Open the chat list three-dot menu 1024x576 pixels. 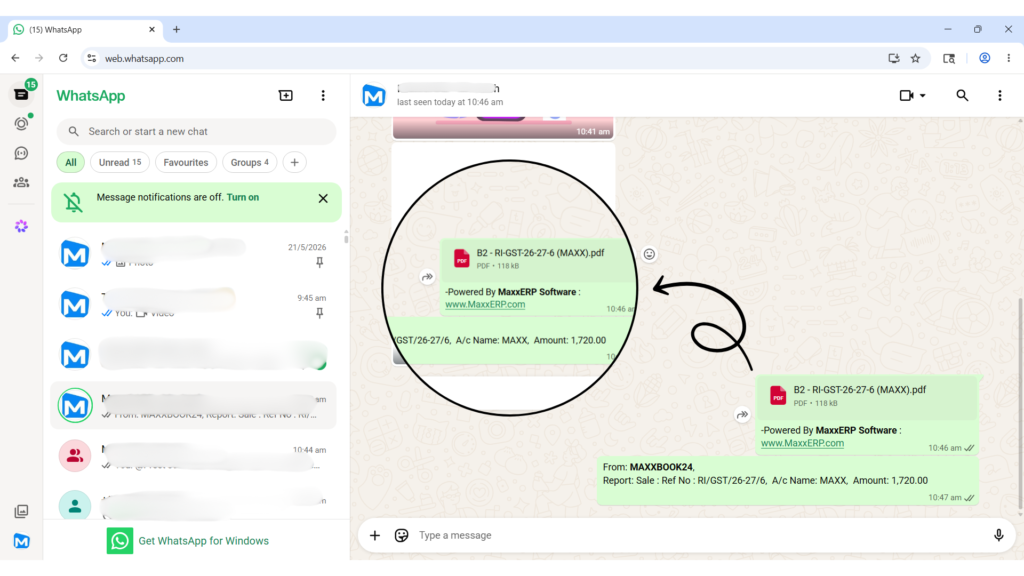(x=323, y=95)
